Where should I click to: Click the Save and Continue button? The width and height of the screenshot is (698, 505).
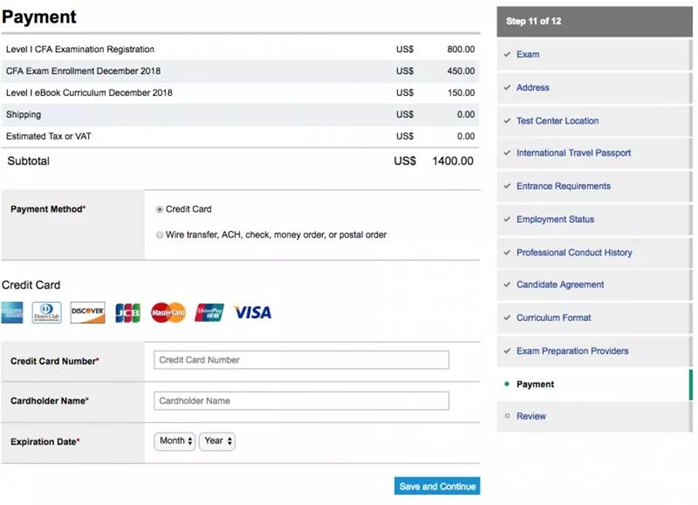coord(437,487)
